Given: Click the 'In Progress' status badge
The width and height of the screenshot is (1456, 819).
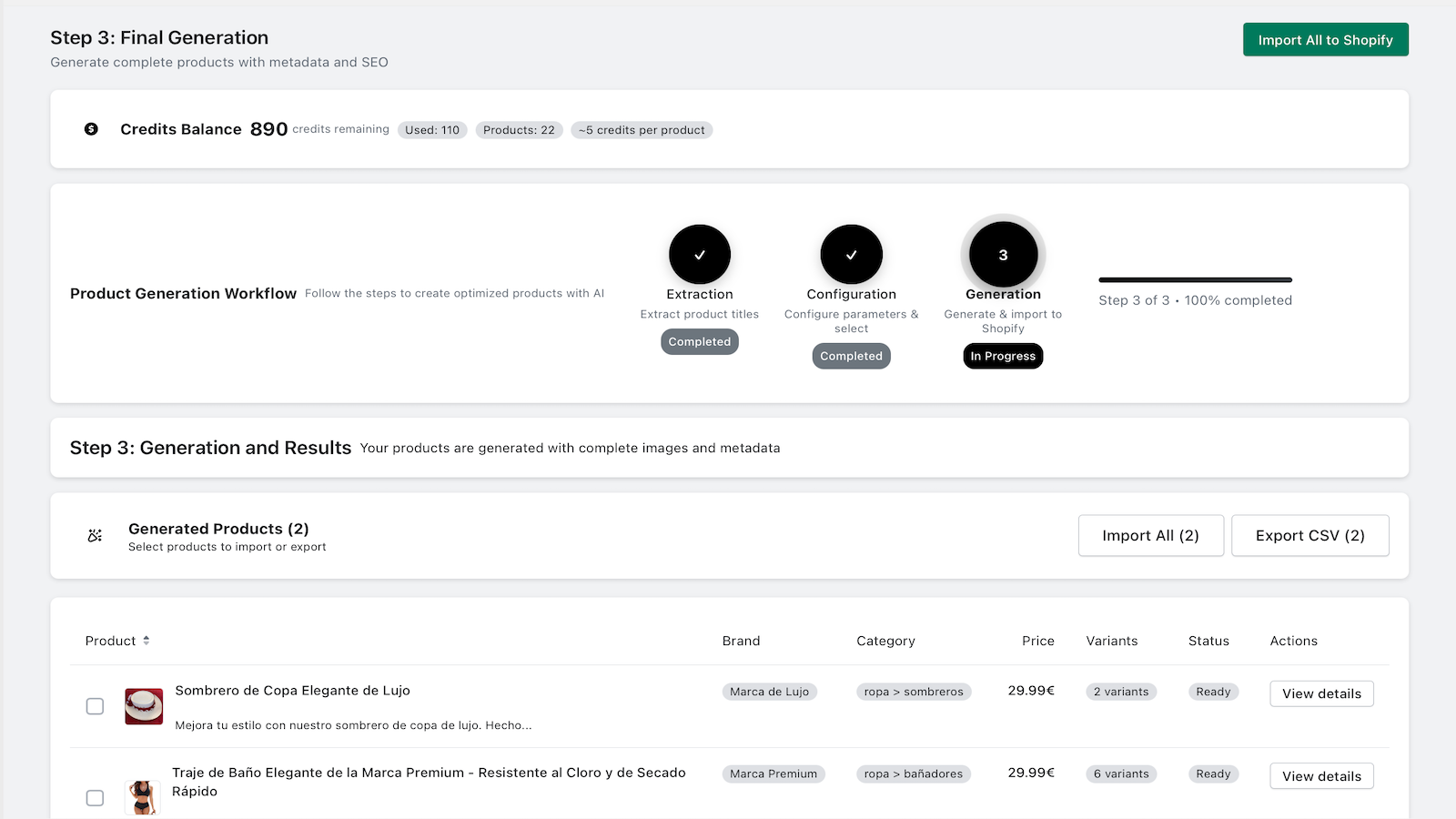Looking at the screenshot, I should coord(1002,356).
